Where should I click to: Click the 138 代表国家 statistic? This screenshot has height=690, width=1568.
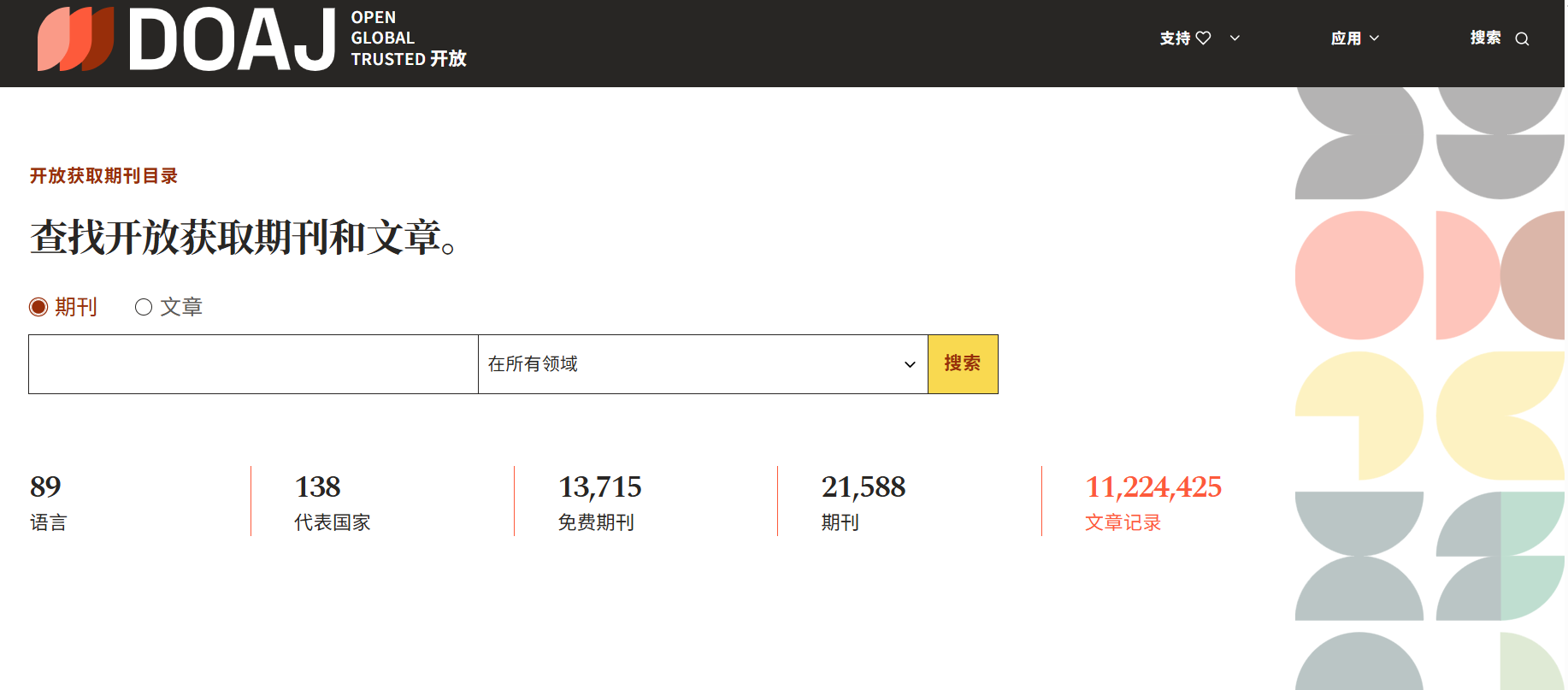coord(332,502)
